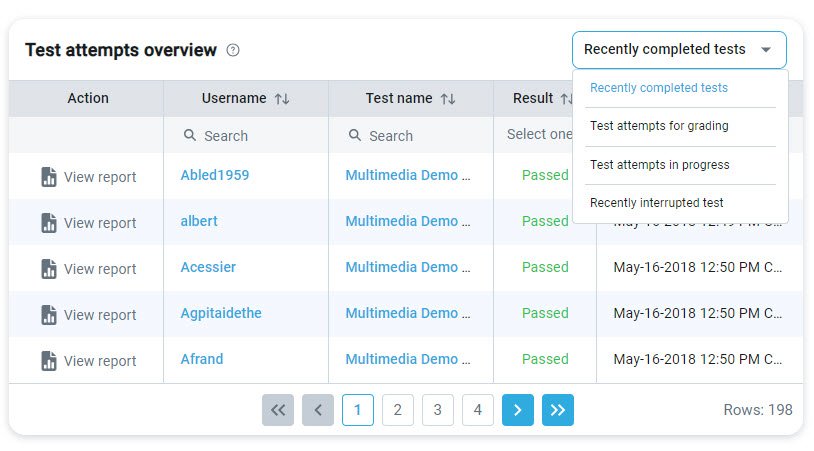This screenshot has height=451, width=814.
Task: Go to the next page arrow
Action: pos(518,409)
